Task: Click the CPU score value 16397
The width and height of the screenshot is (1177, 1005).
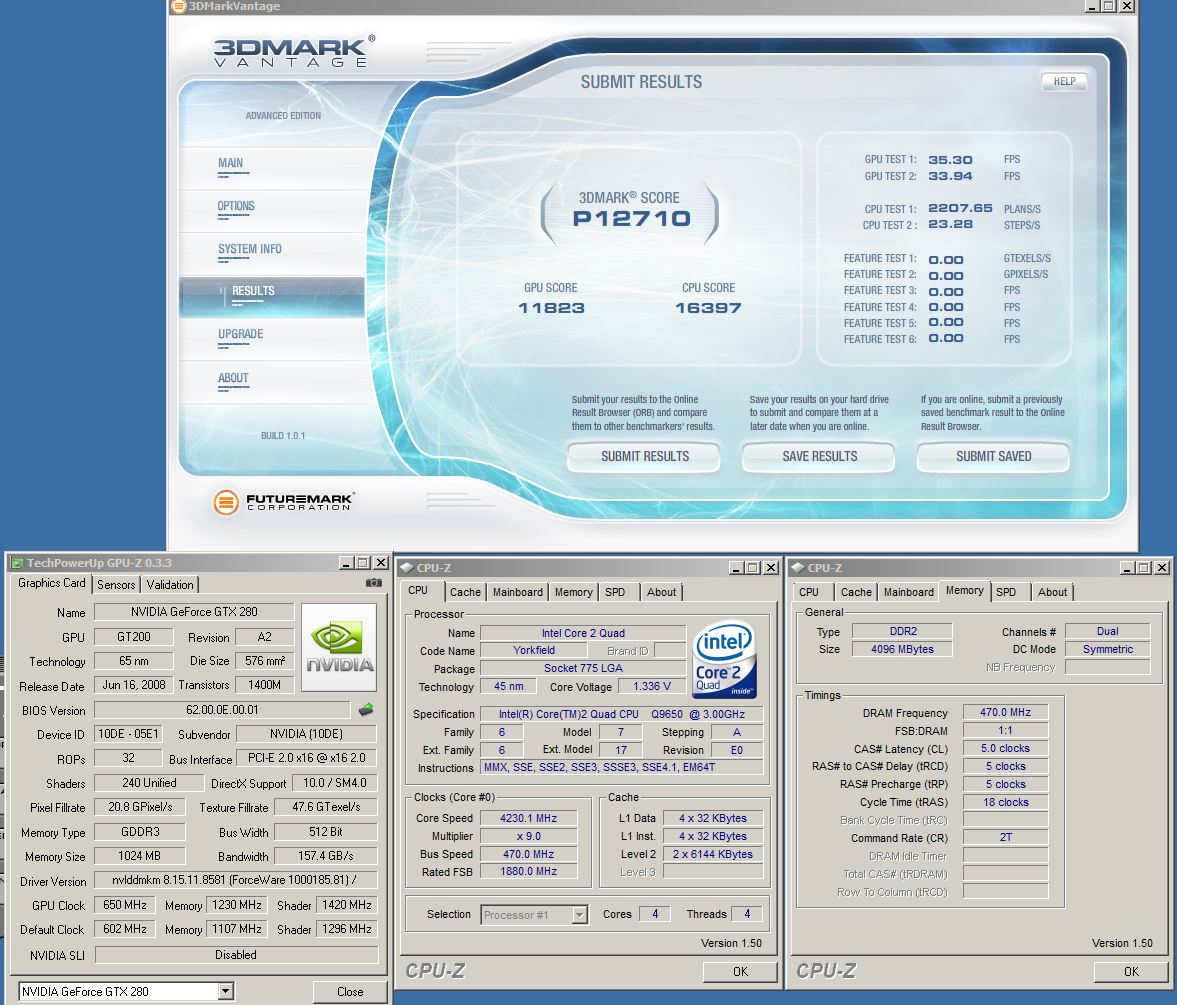Action: click(x=708, y=308)
